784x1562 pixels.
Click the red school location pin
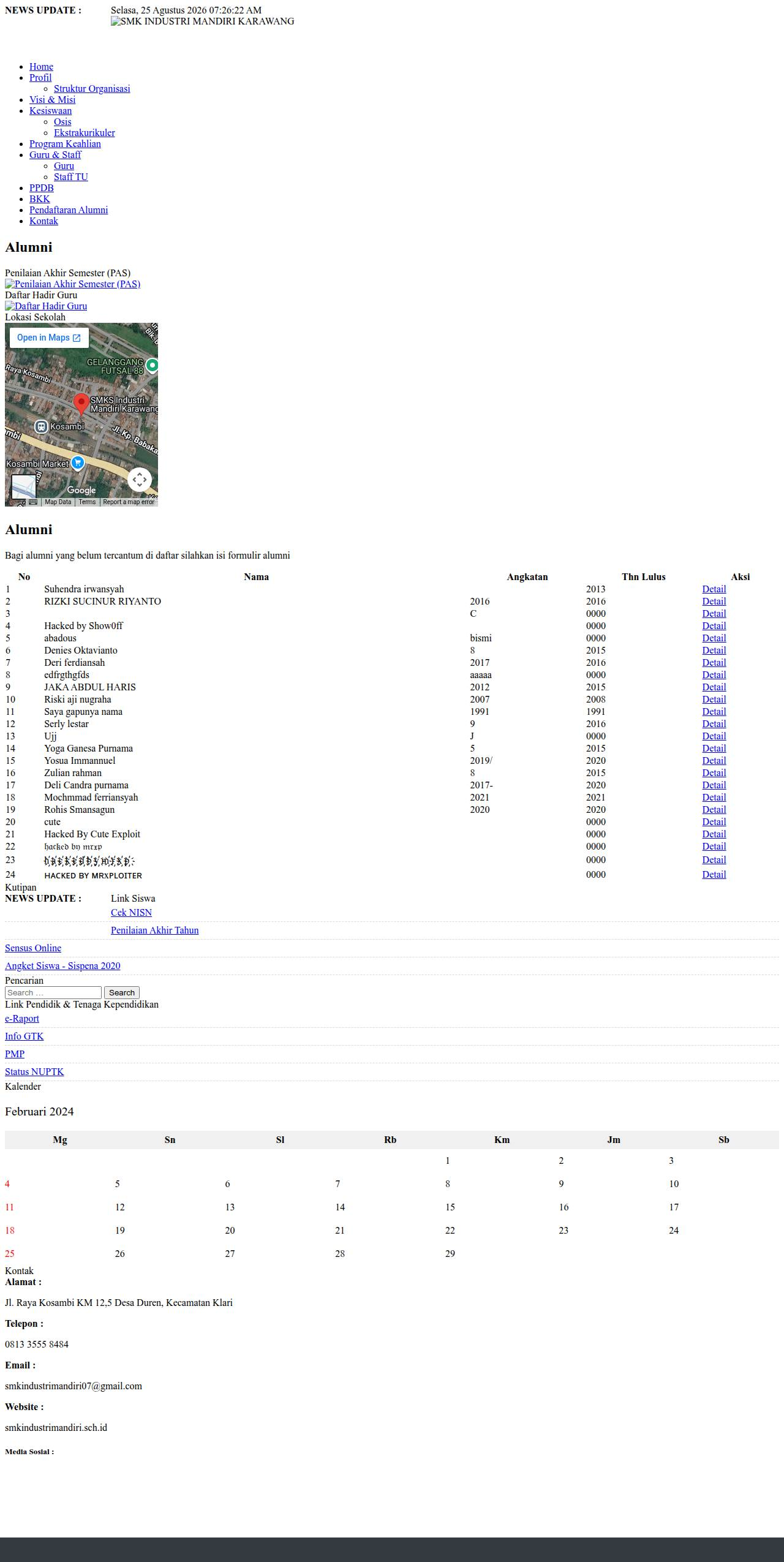point(81,404)
